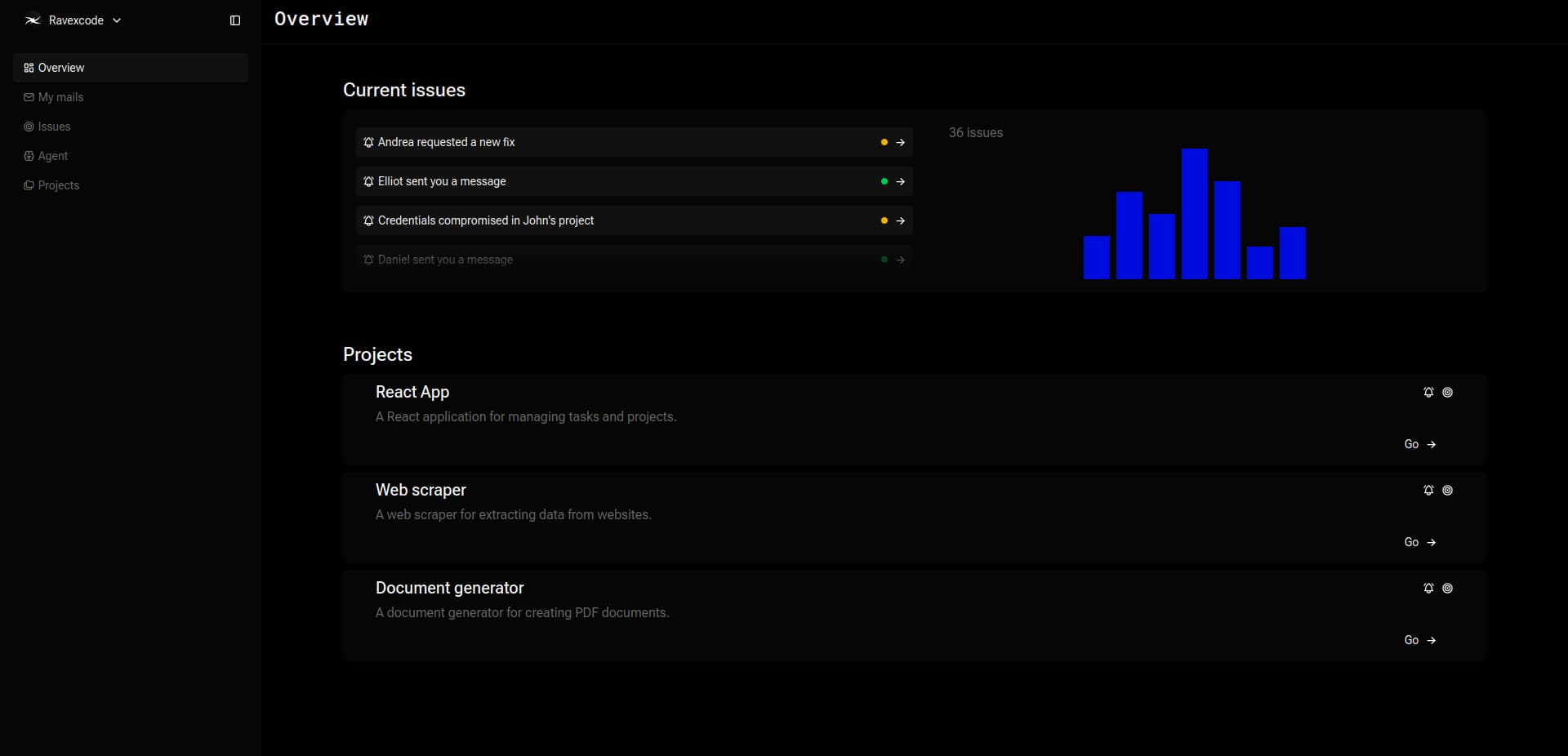Click the target icon on React App card

click(x=1447, y=392)
